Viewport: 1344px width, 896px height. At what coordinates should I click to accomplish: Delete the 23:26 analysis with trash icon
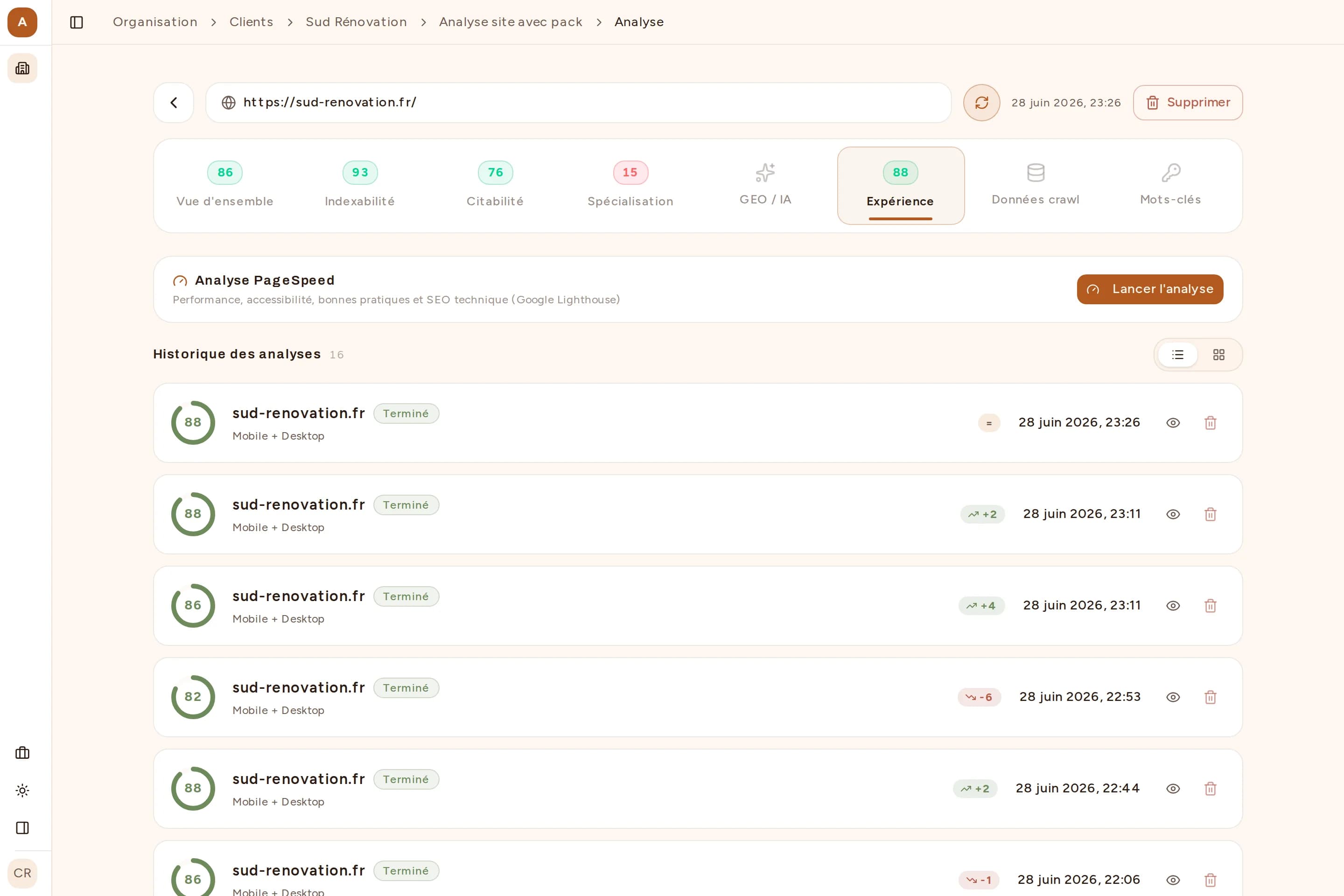(1210, 423)
